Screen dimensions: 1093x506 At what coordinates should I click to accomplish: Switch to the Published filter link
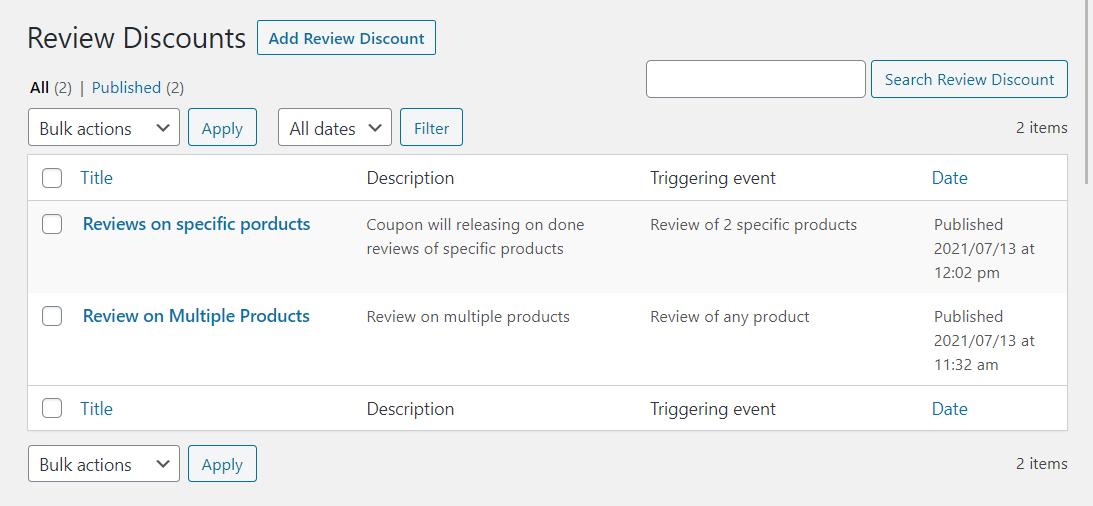click(x=126, y=88)
